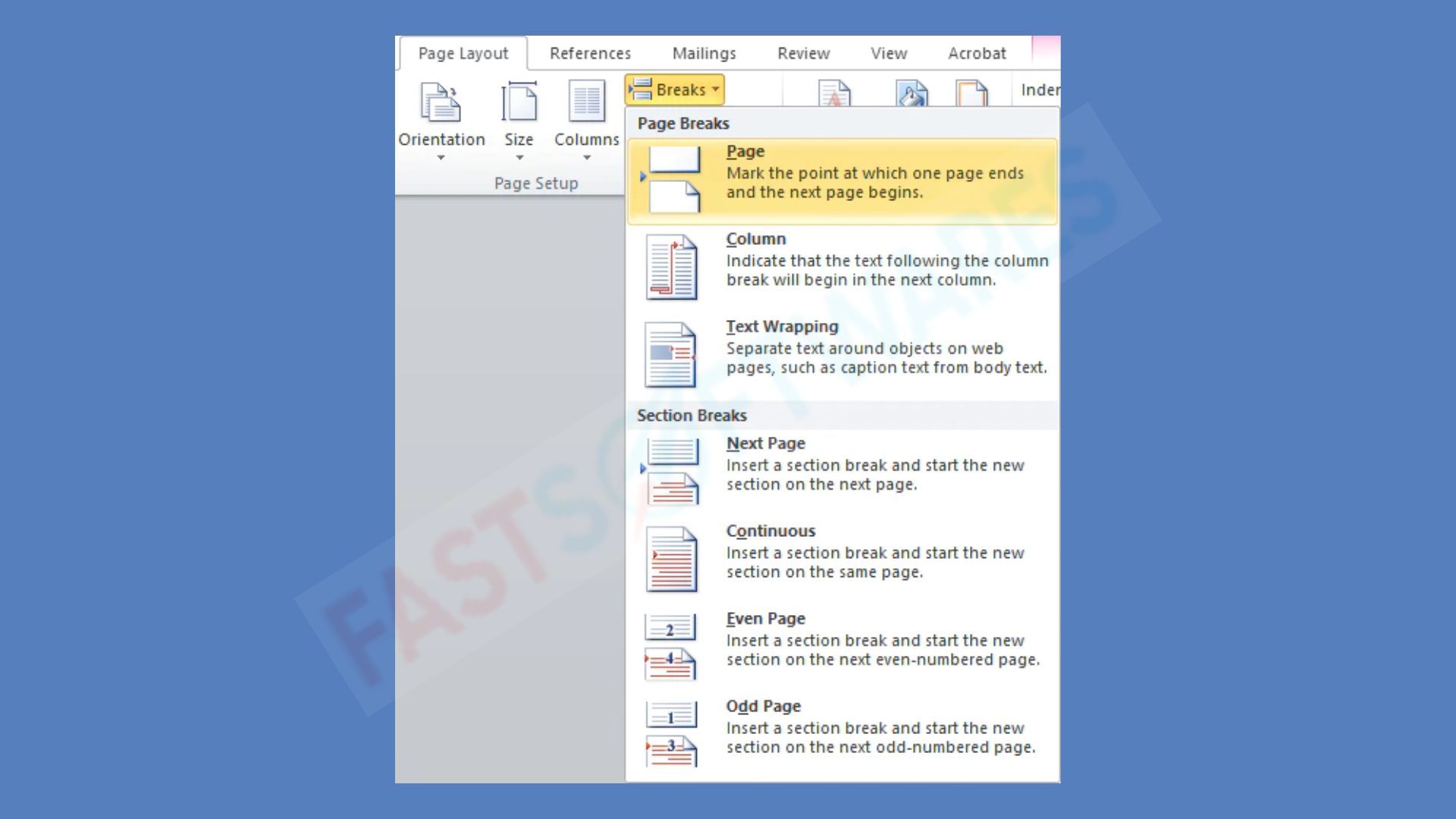Open the Acrobat tab

coord(977,53)
